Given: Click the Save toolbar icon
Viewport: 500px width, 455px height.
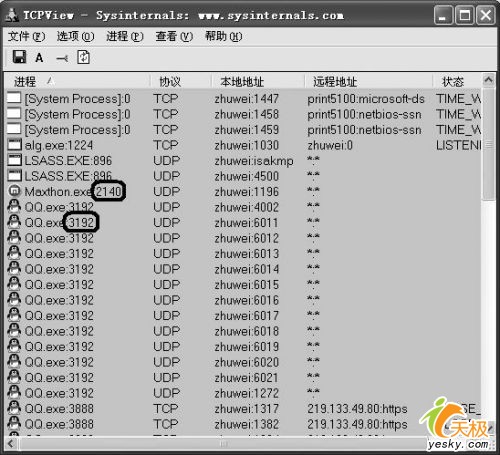Looking at the screenshot, I should [x=19, y=57].
